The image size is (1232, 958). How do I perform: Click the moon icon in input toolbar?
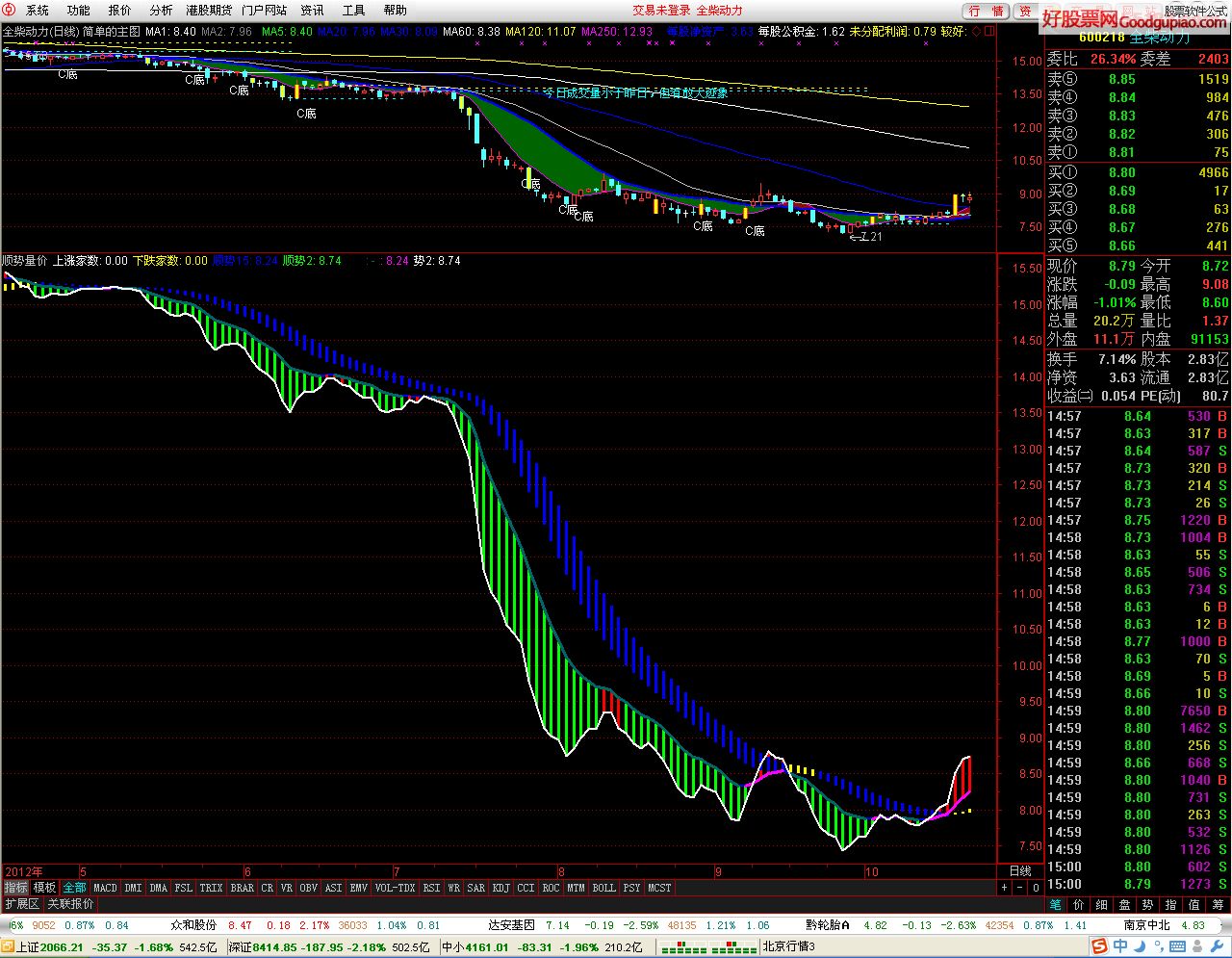1140,945
